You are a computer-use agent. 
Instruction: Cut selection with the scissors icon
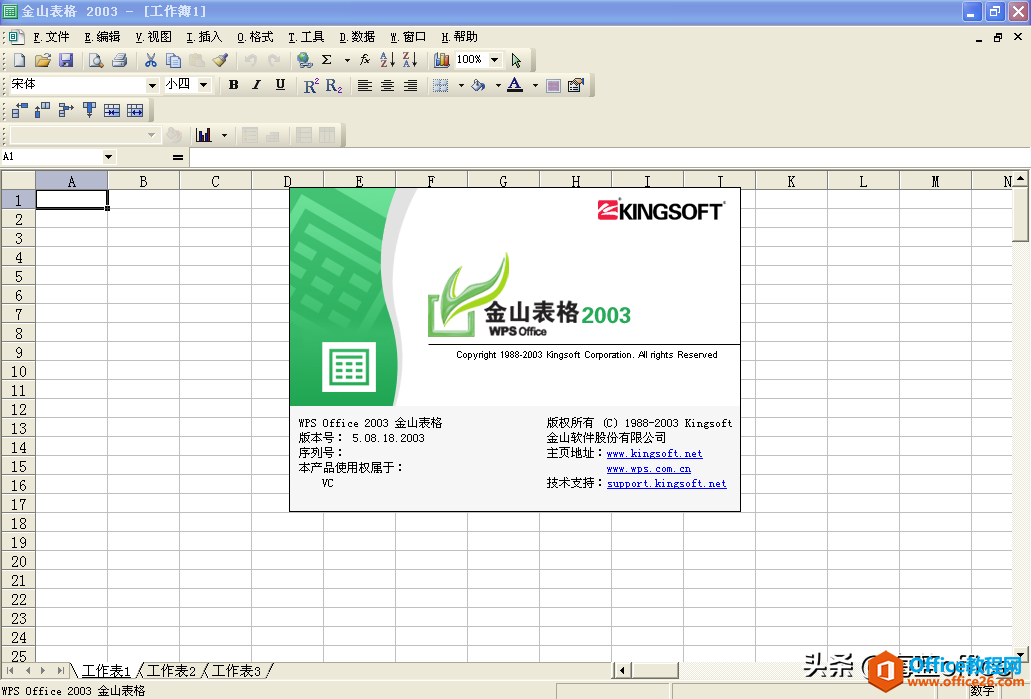click(151, 60)
